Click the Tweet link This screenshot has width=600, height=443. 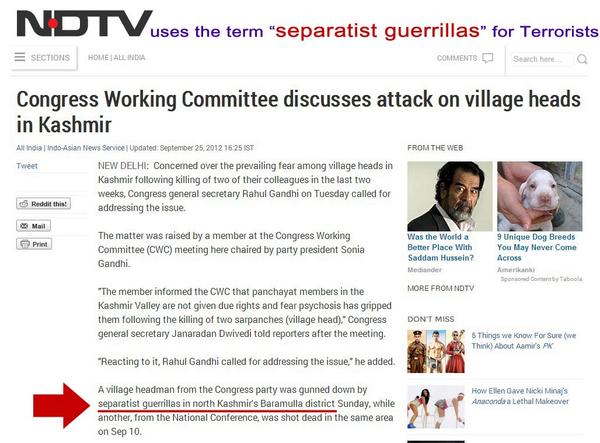click(x=27, y=166)
